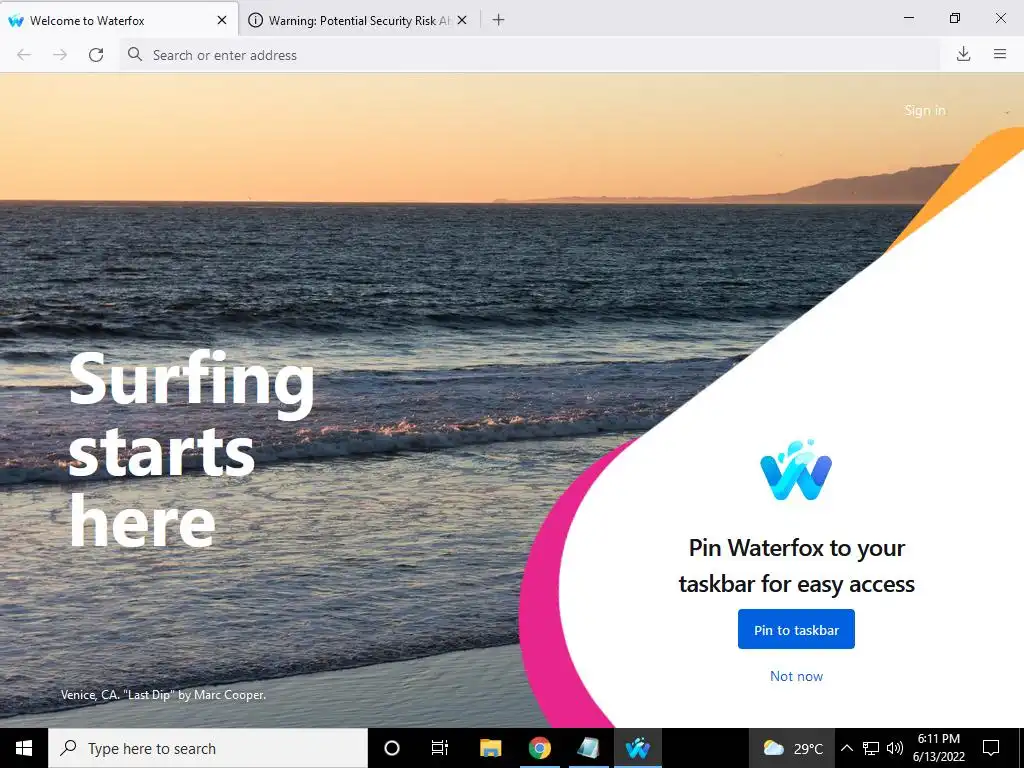The width and height of the screenshot is (1024, 768).
Task: Click the Pin Waterfox to your taskbar heading
Action: [x=796, y=566]
